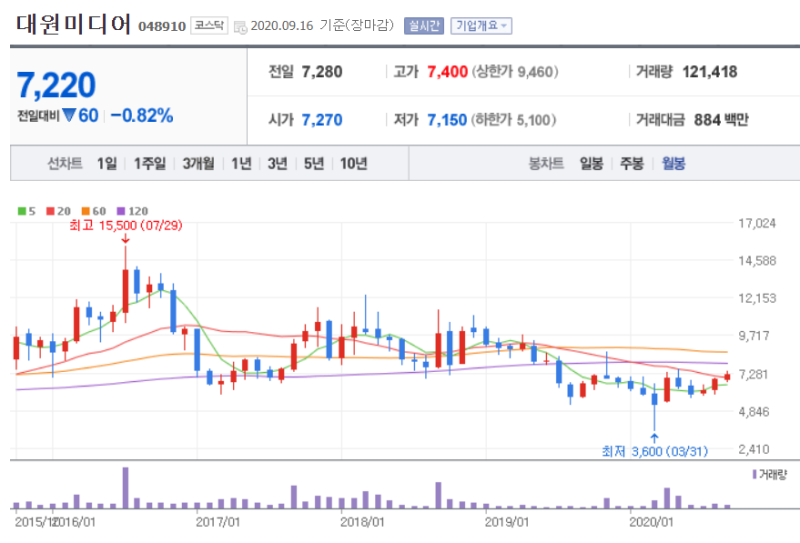The height and width of the screenshot is (543, 800).
Task: Select the 1일 line chart tab
Action: [x=107, y=163]
